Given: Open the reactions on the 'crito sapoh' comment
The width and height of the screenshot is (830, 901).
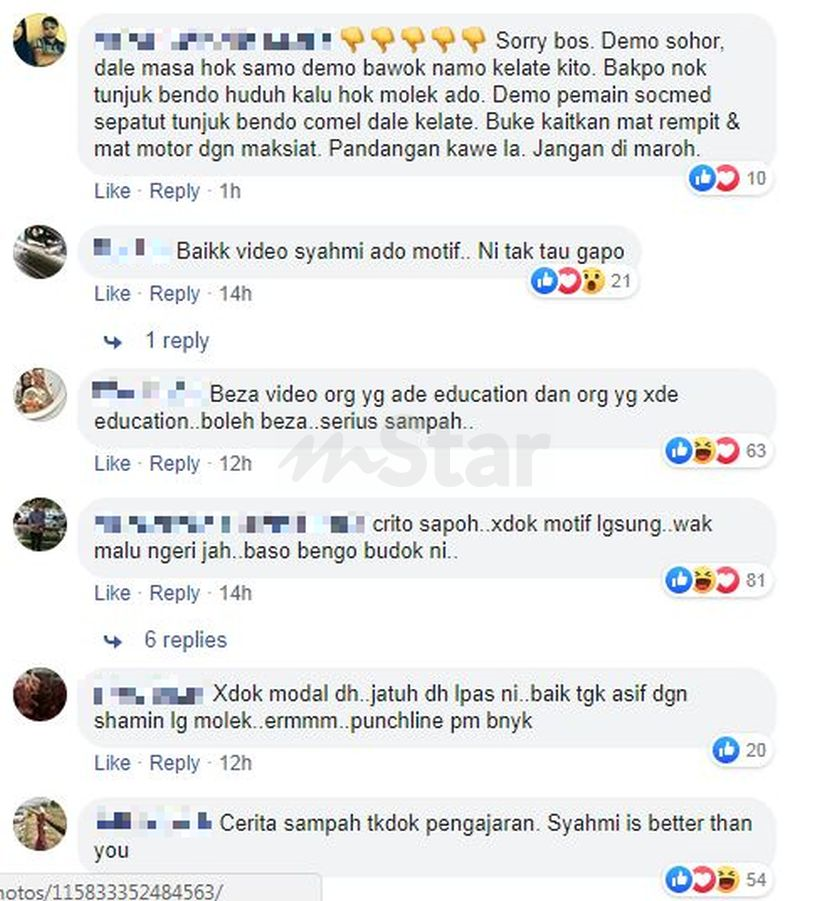Looking at the screenshot, I should tap(717, 580).
